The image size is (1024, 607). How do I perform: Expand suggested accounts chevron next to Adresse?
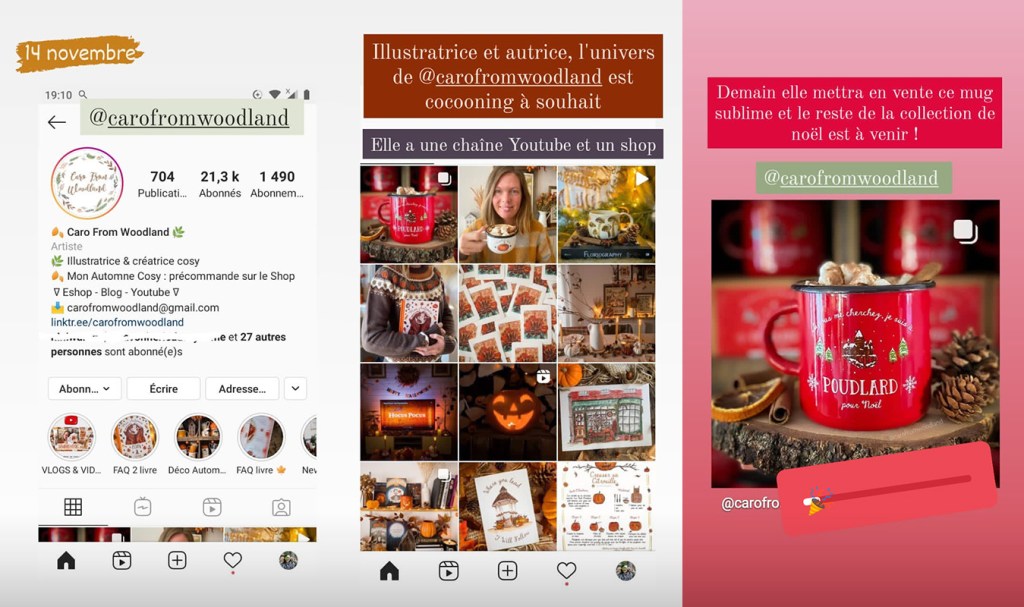tap(295, 388)
